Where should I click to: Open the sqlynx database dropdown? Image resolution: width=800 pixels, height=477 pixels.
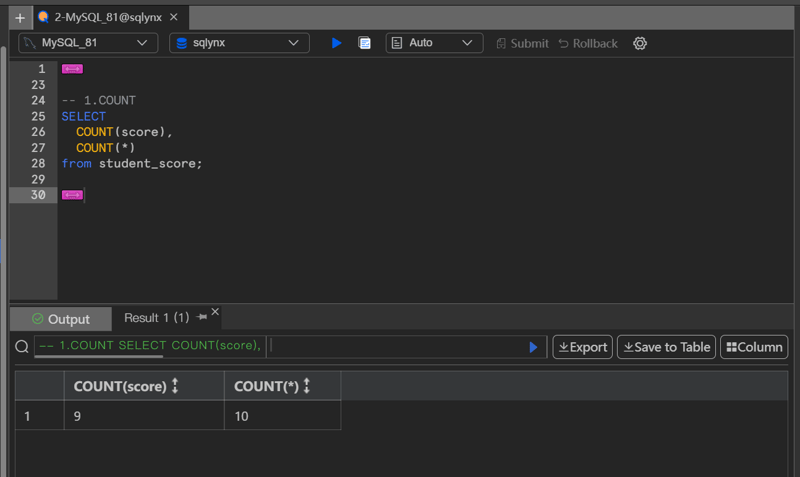click(239, 43)
